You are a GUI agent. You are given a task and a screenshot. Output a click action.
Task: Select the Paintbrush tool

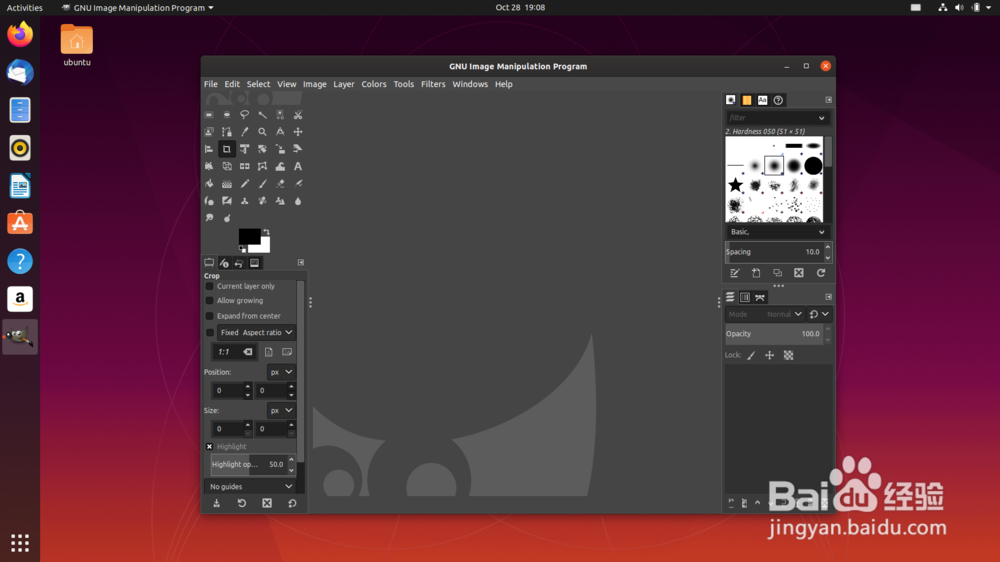coord(262,184)
